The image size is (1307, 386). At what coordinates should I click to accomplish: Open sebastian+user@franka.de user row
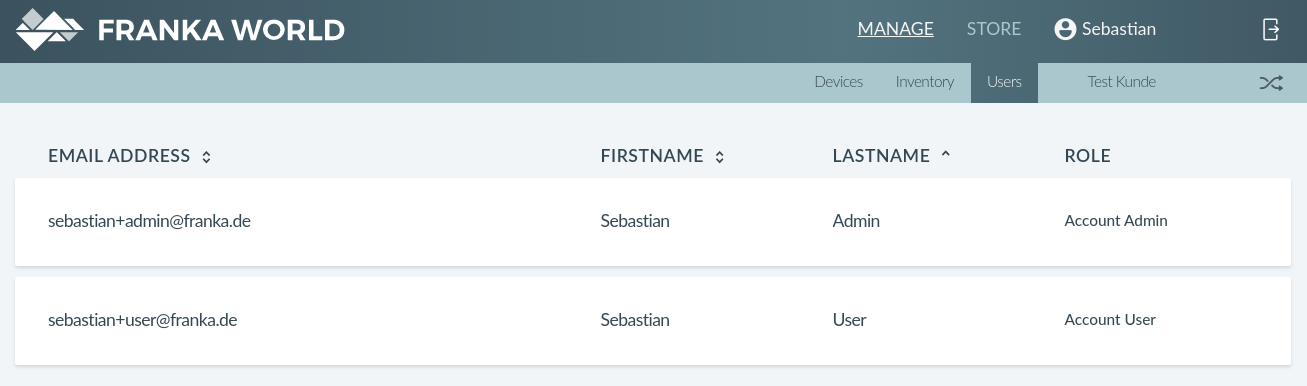click(x=653, y=321)
